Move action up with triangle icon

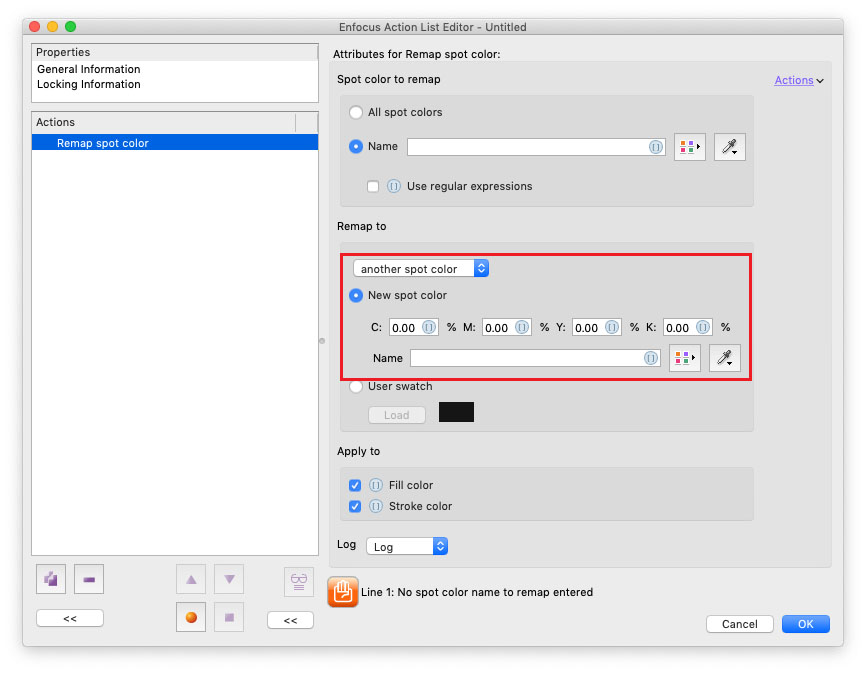[191, 579]
